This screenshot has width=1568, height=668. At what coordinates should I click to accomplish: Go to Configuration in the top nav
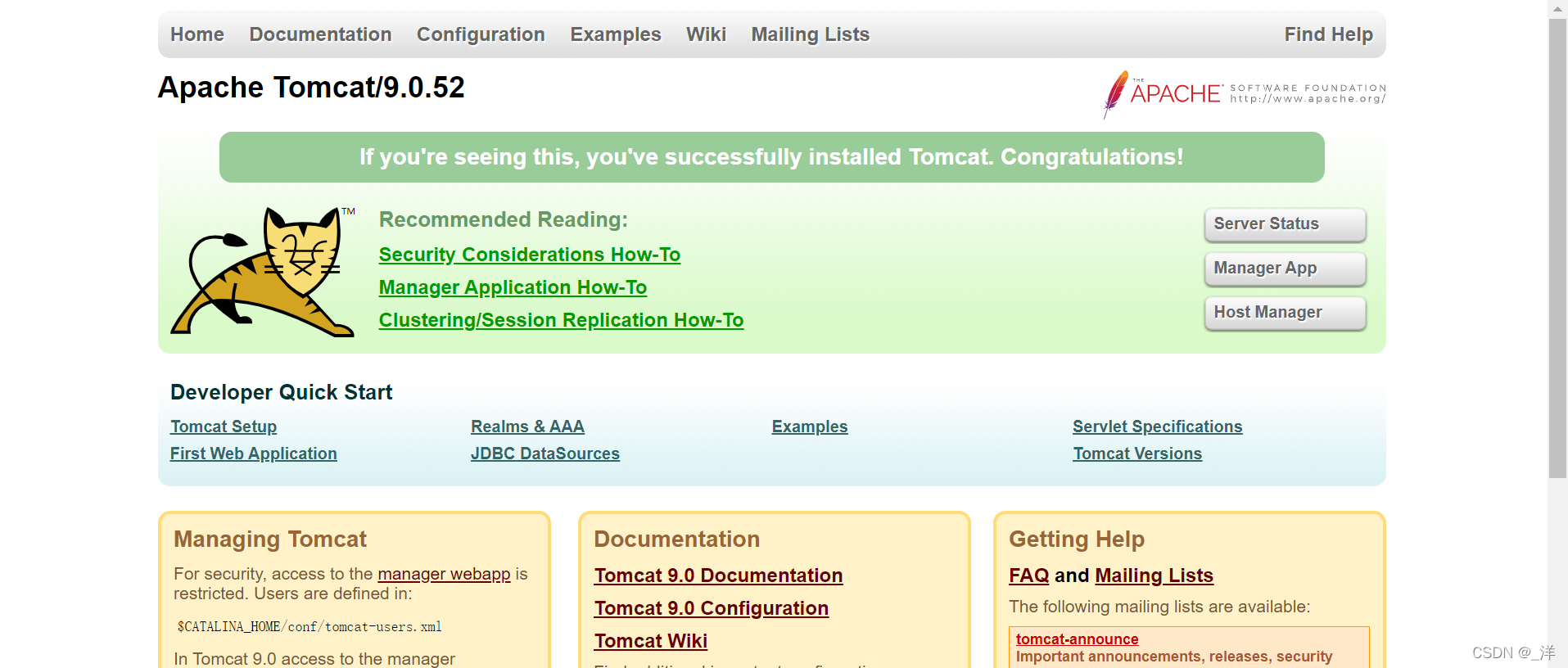click(481, 34)
